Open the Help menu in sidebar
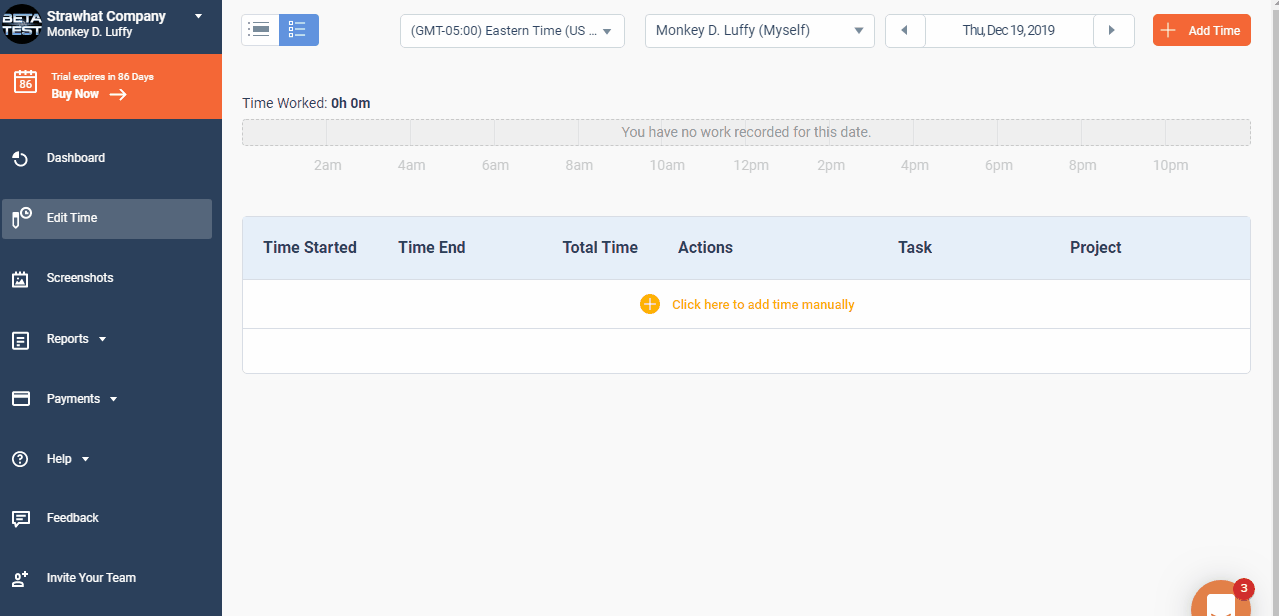The width and height of the screenshot is (1279, 616). [x=67, y=459]
